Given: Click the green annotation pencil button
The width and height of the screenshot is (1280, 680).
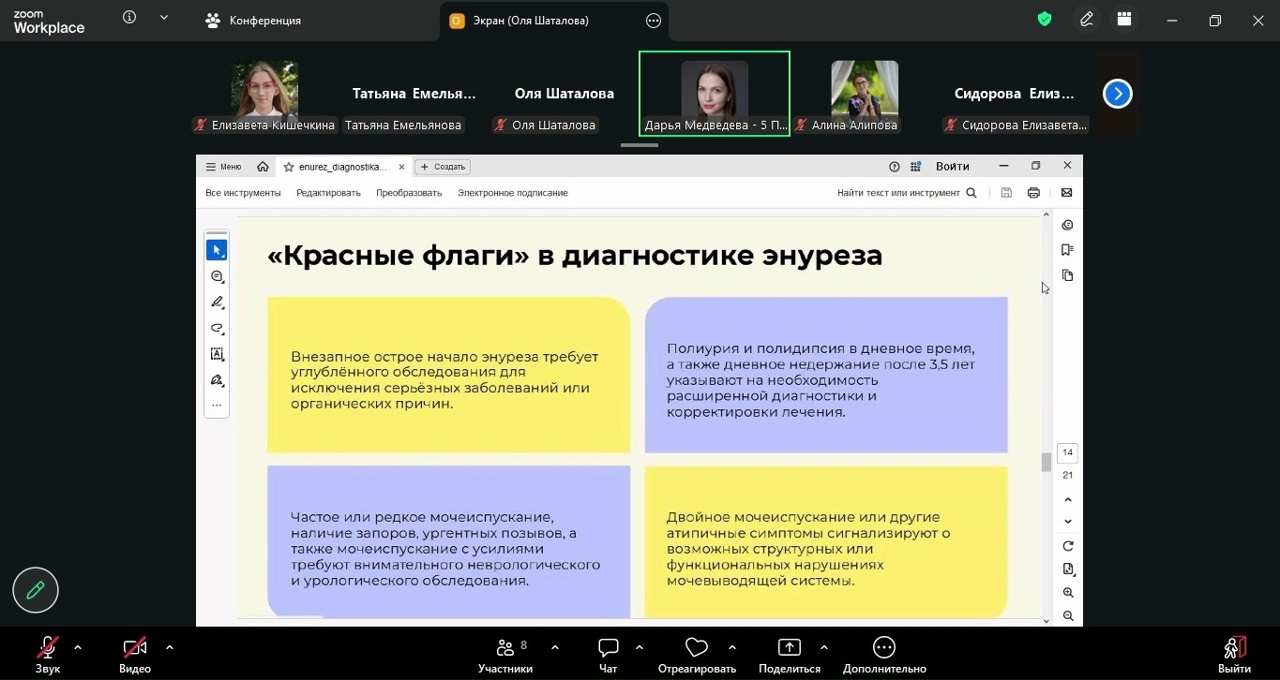Looking at the screenshot, I should click(36, 590).
